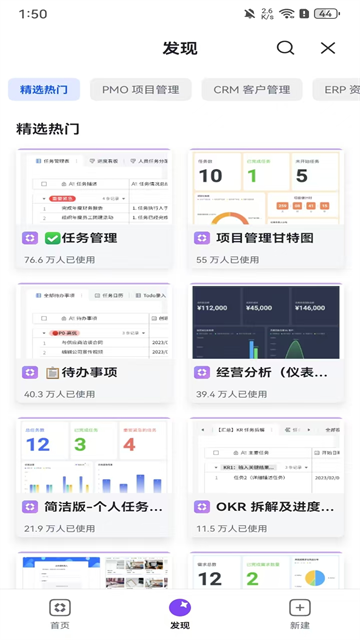
Task: Tap the 55 万人已使用 usage count
Action: (x=227, y=260)
